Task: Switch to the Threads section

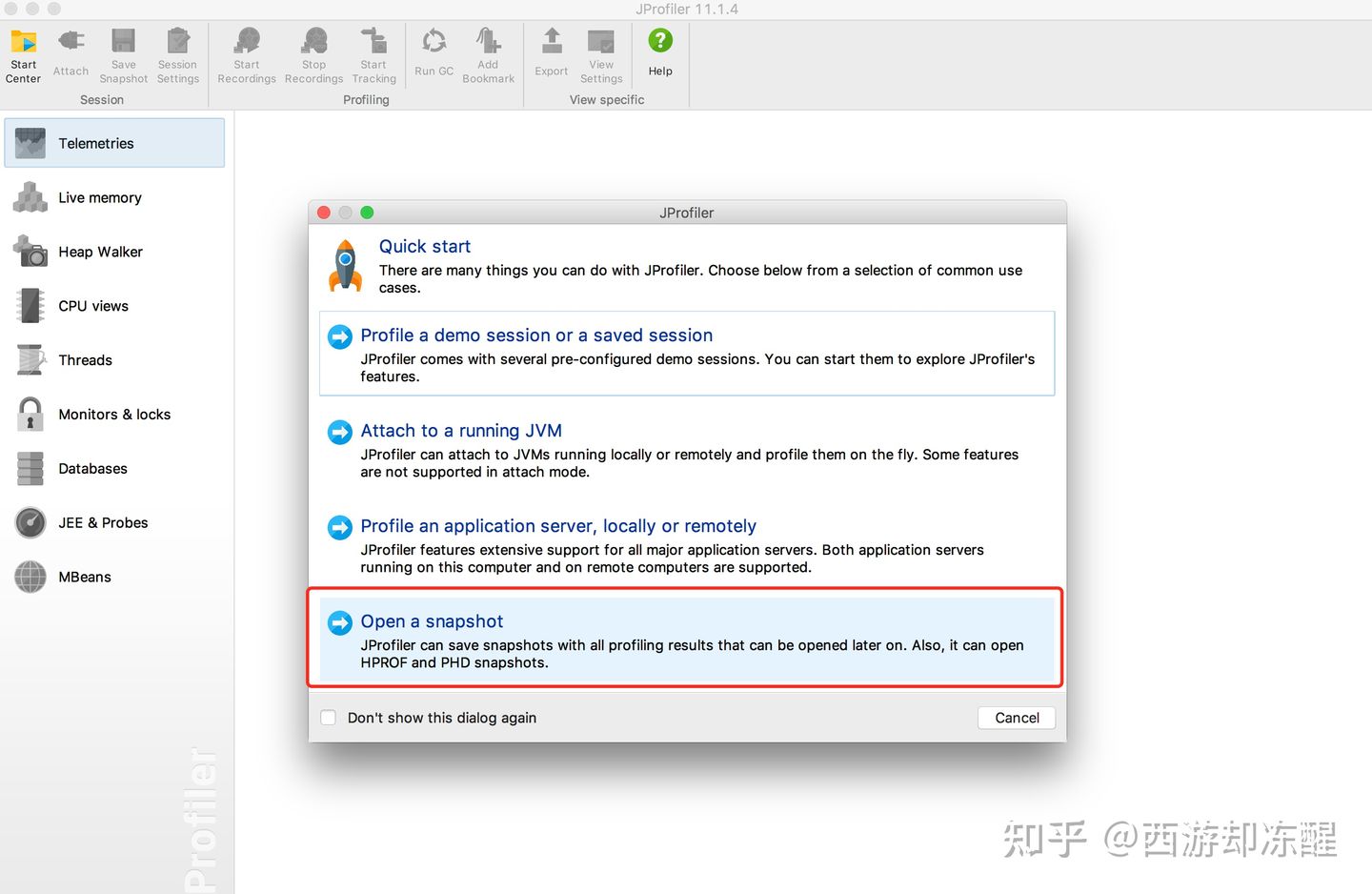Action: click(86, 360)
